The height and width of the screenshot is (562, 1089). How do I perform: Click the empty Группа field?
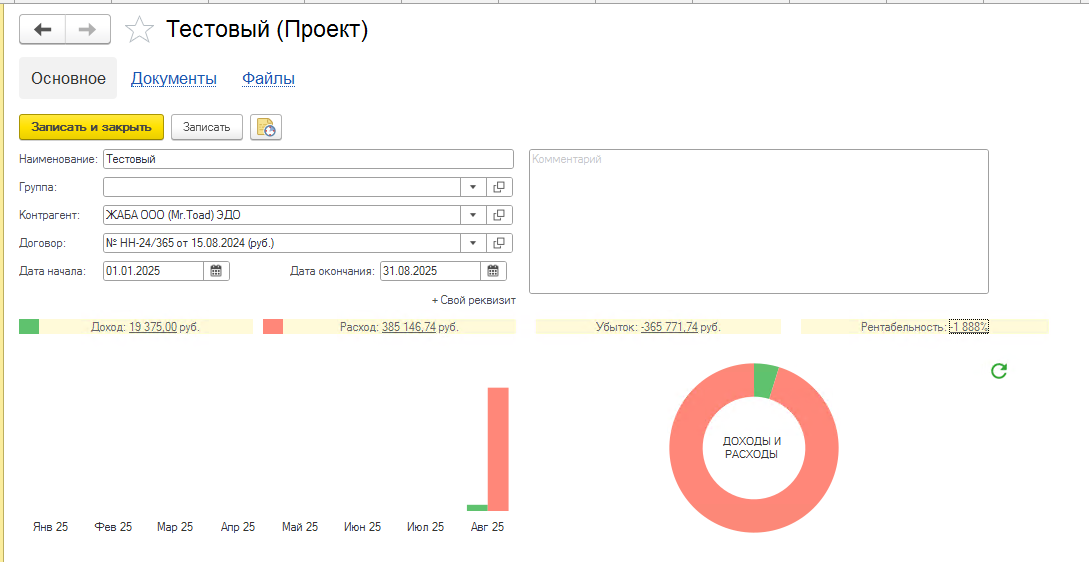pyautogui.click(x=282, y=188)
